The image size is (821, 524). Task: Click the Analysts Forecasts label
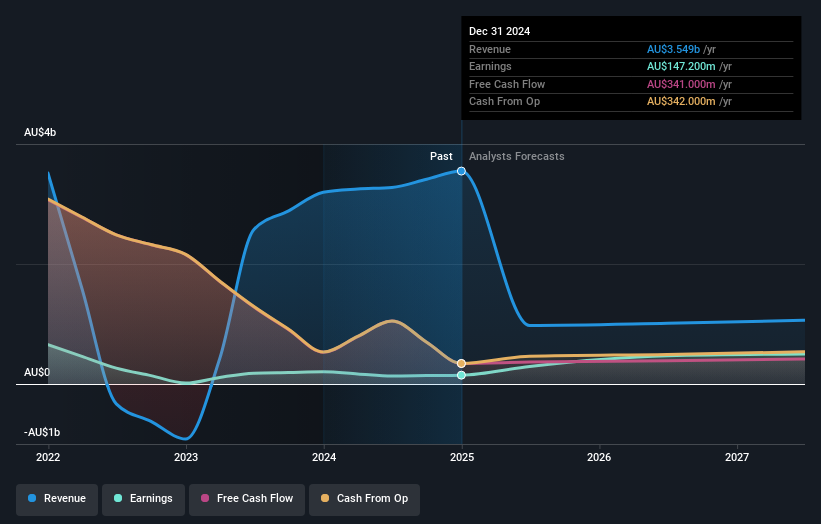[517, 157]
